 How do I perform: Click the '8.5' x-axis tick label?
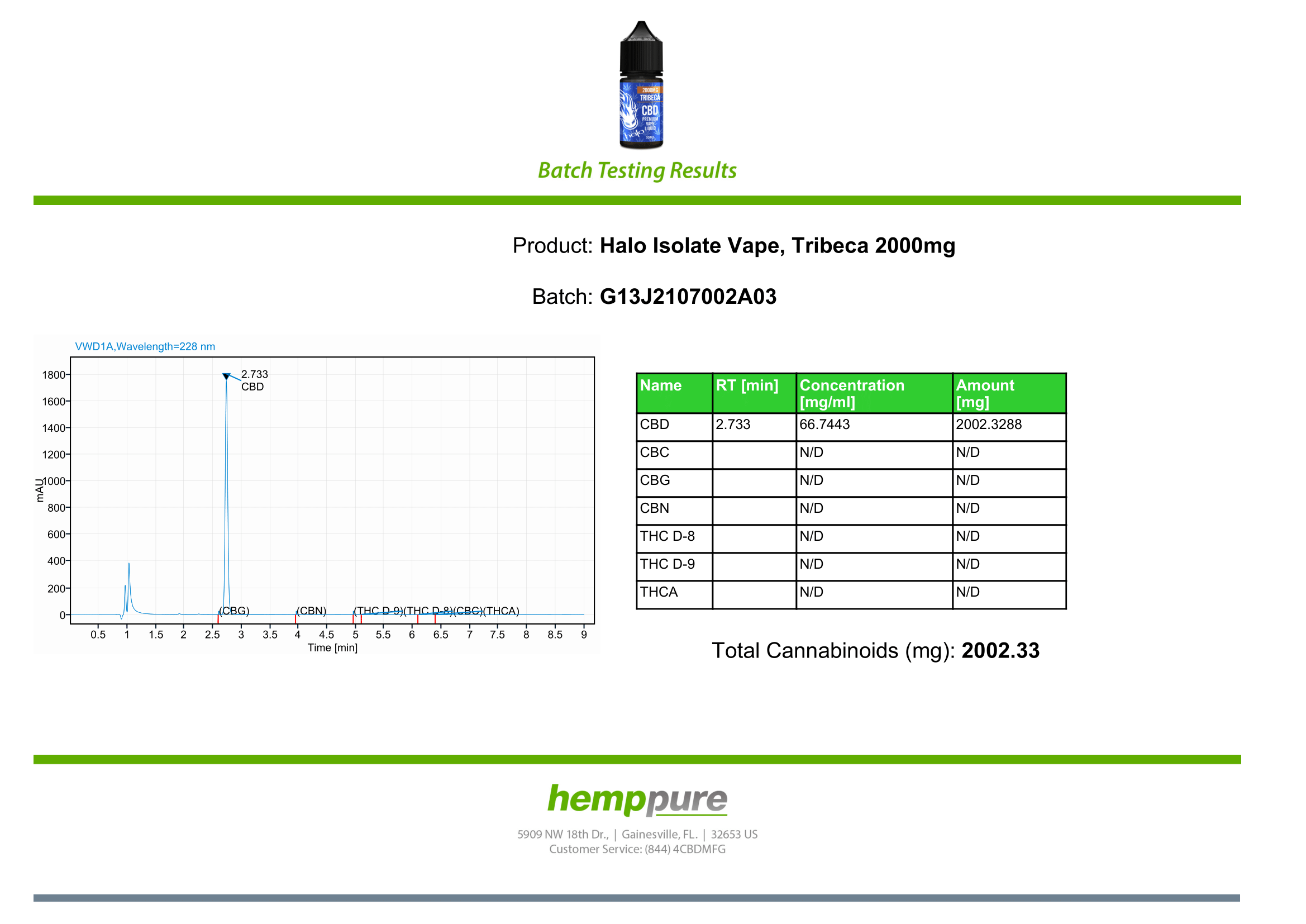pos(555,635)
